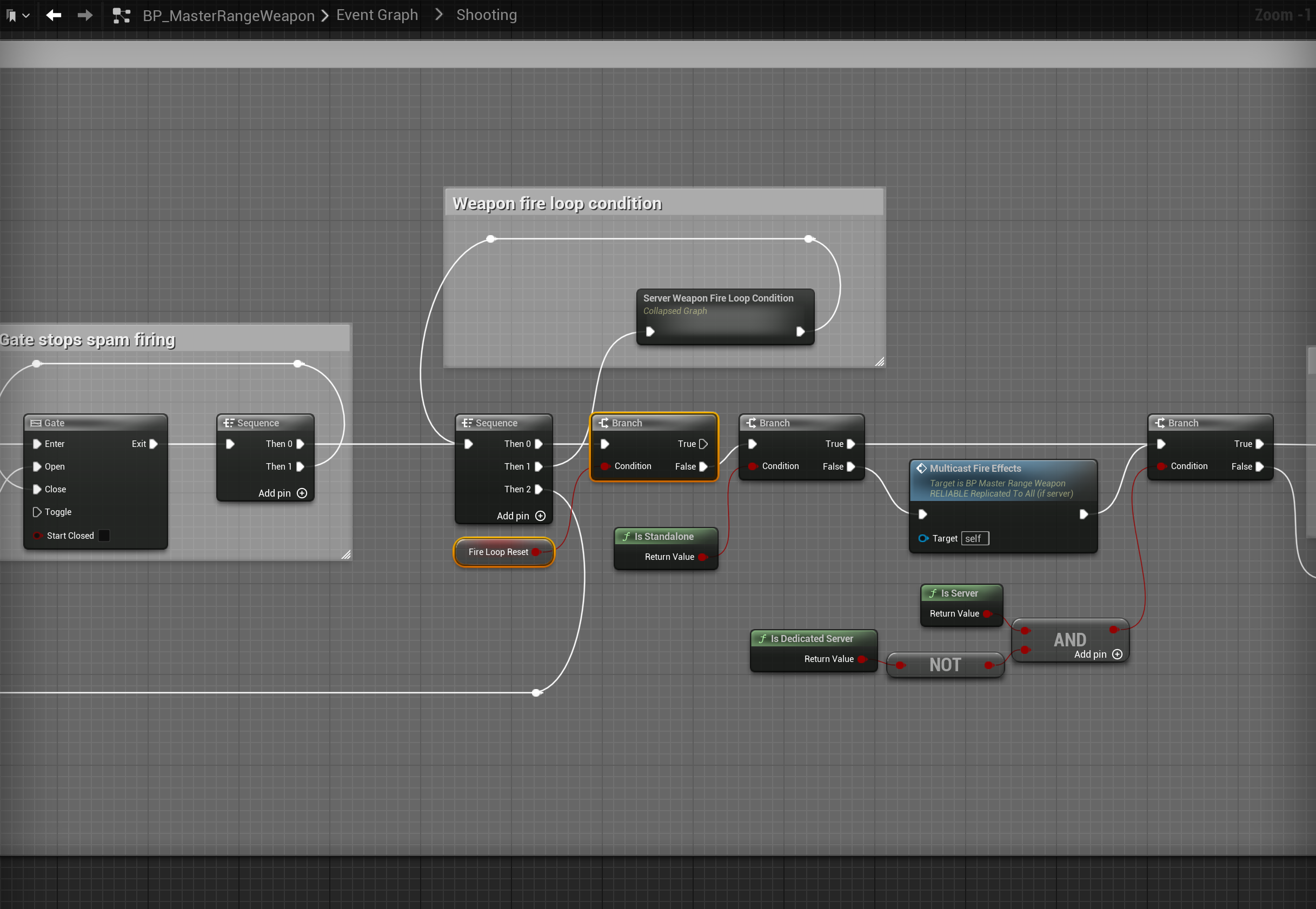Click Add pin plus on AND node
Viewport: 1316px width, 909px height.
[x=1117, y=654]
